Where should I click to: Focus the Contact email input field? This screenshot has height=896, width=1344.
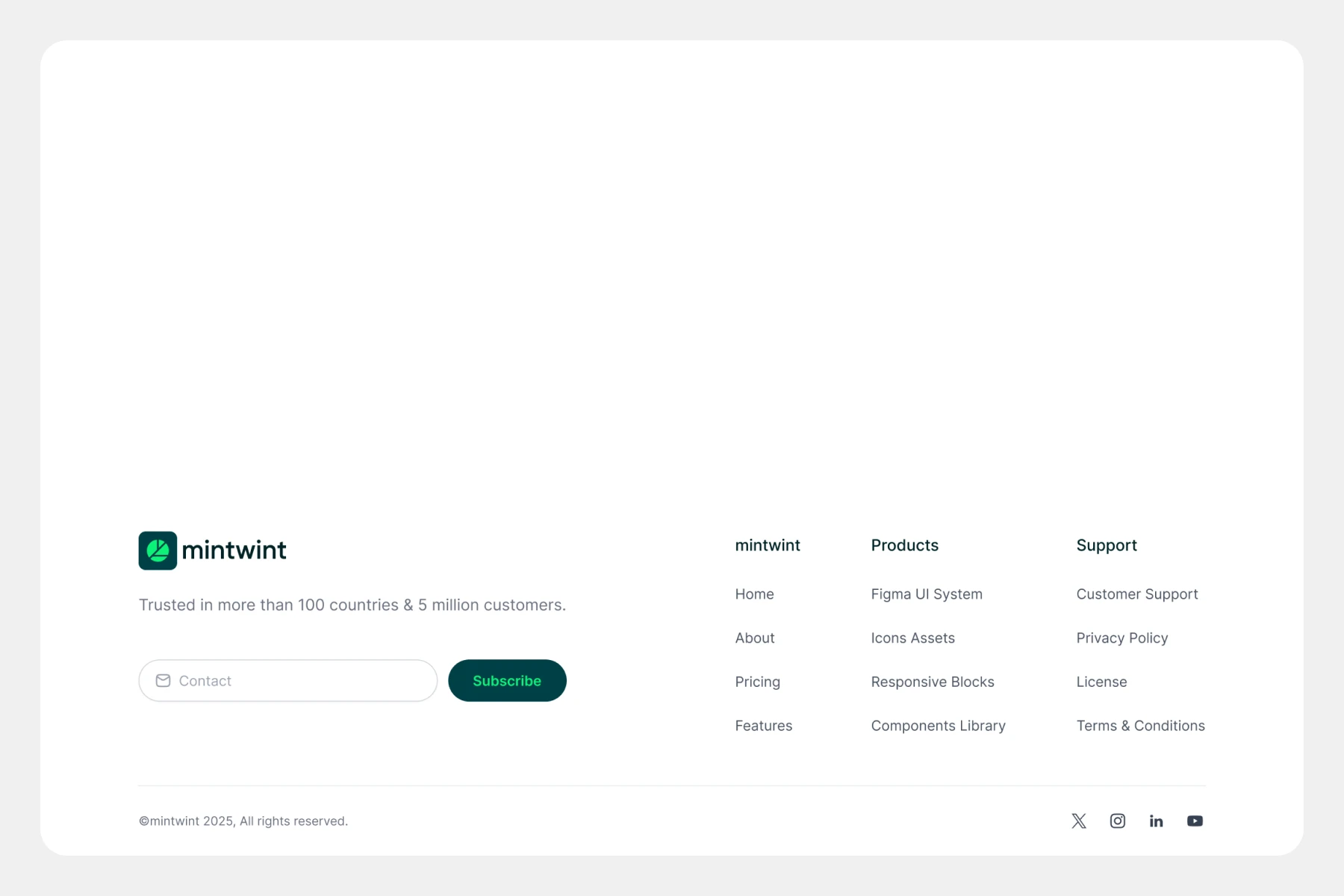[x=299, y=680]
